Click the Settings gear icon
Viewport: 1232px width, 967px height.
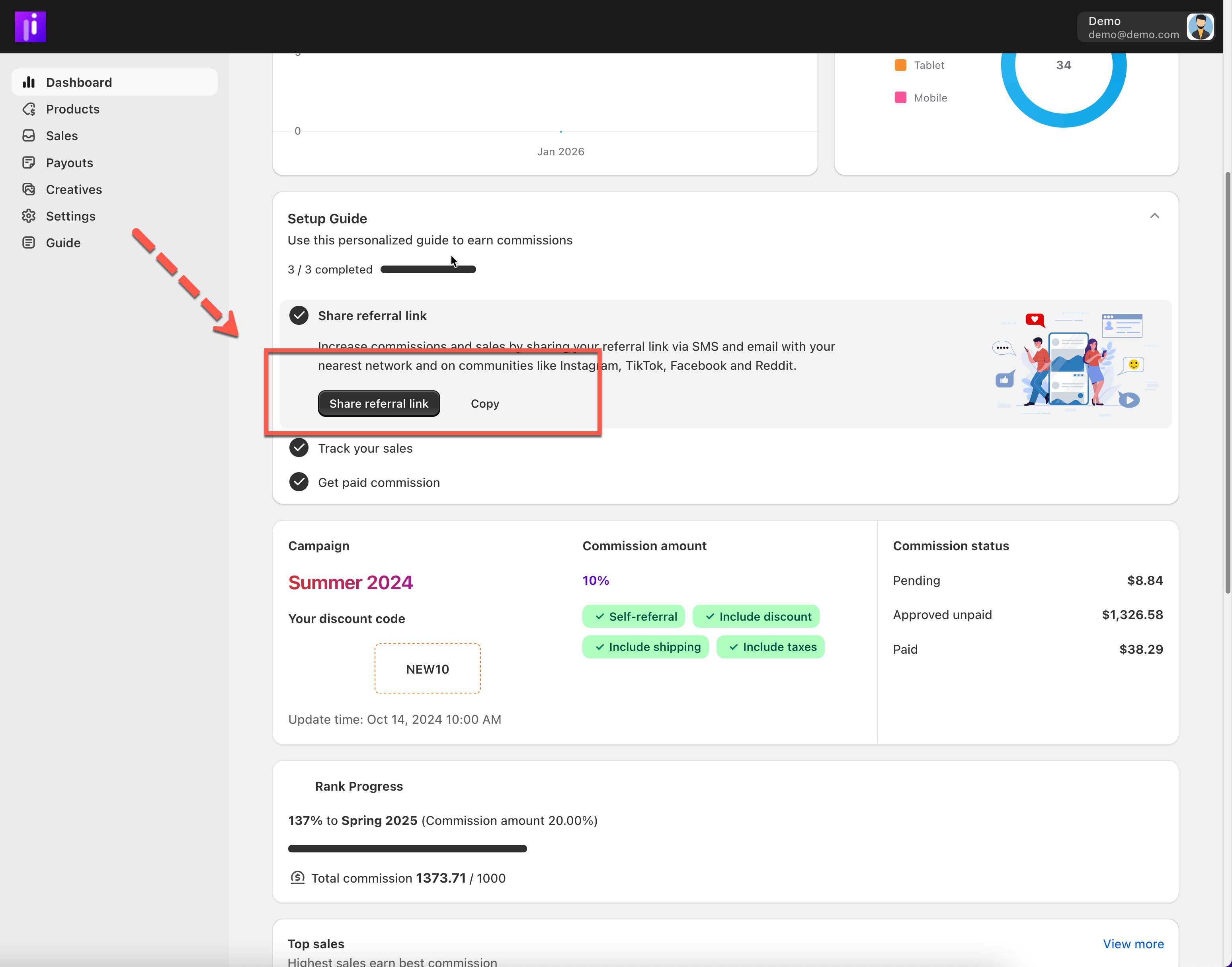[x=29, y=216]
